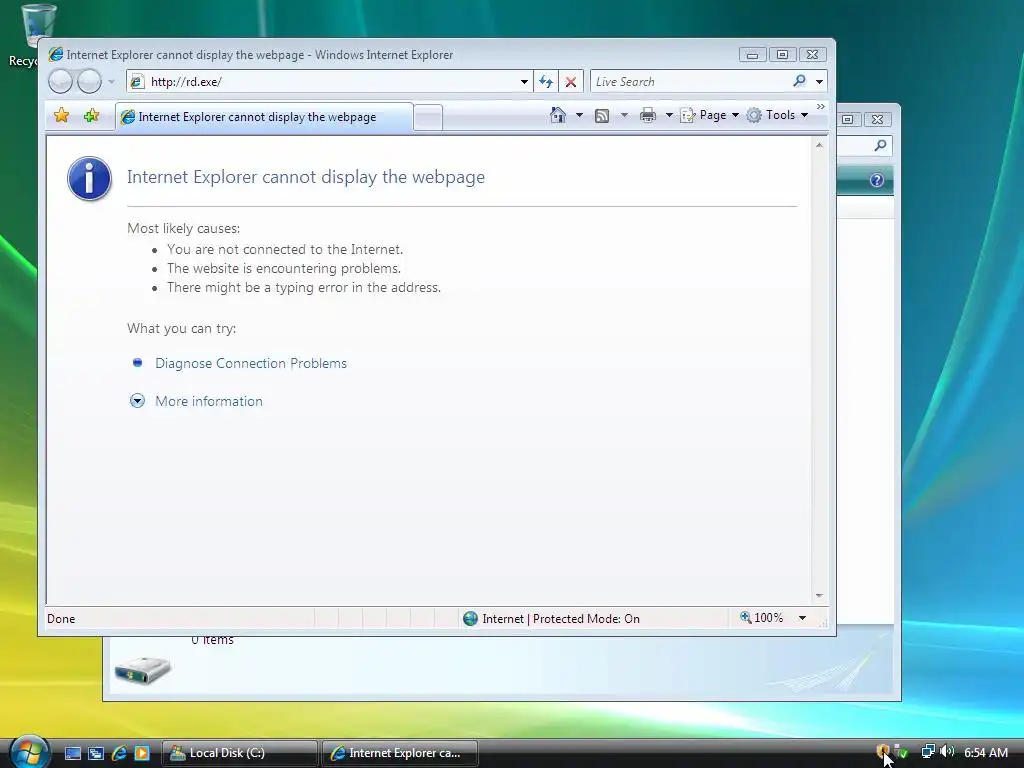Open the Tools menu

point(778,115)
